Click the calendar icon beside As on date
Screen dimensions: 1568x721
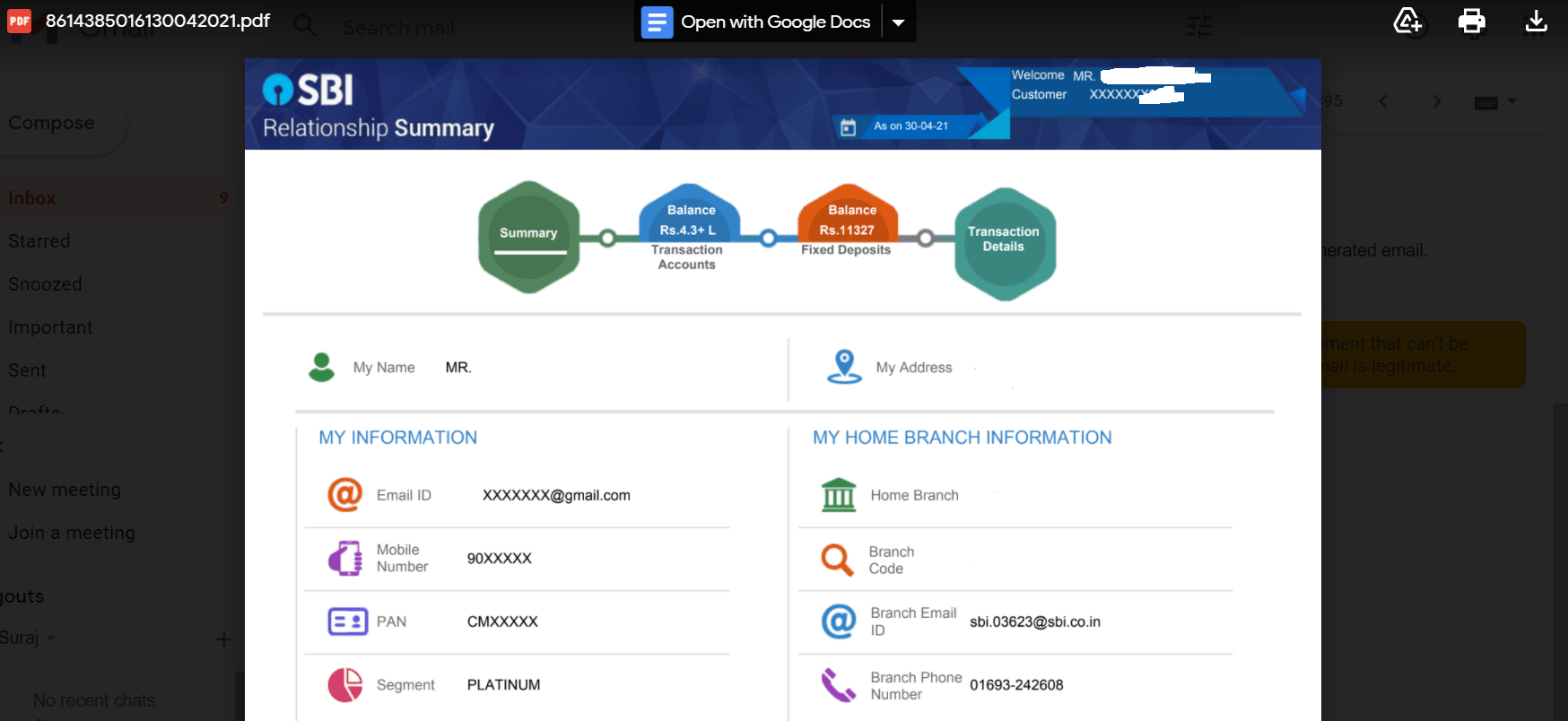(x=848, y=127)
